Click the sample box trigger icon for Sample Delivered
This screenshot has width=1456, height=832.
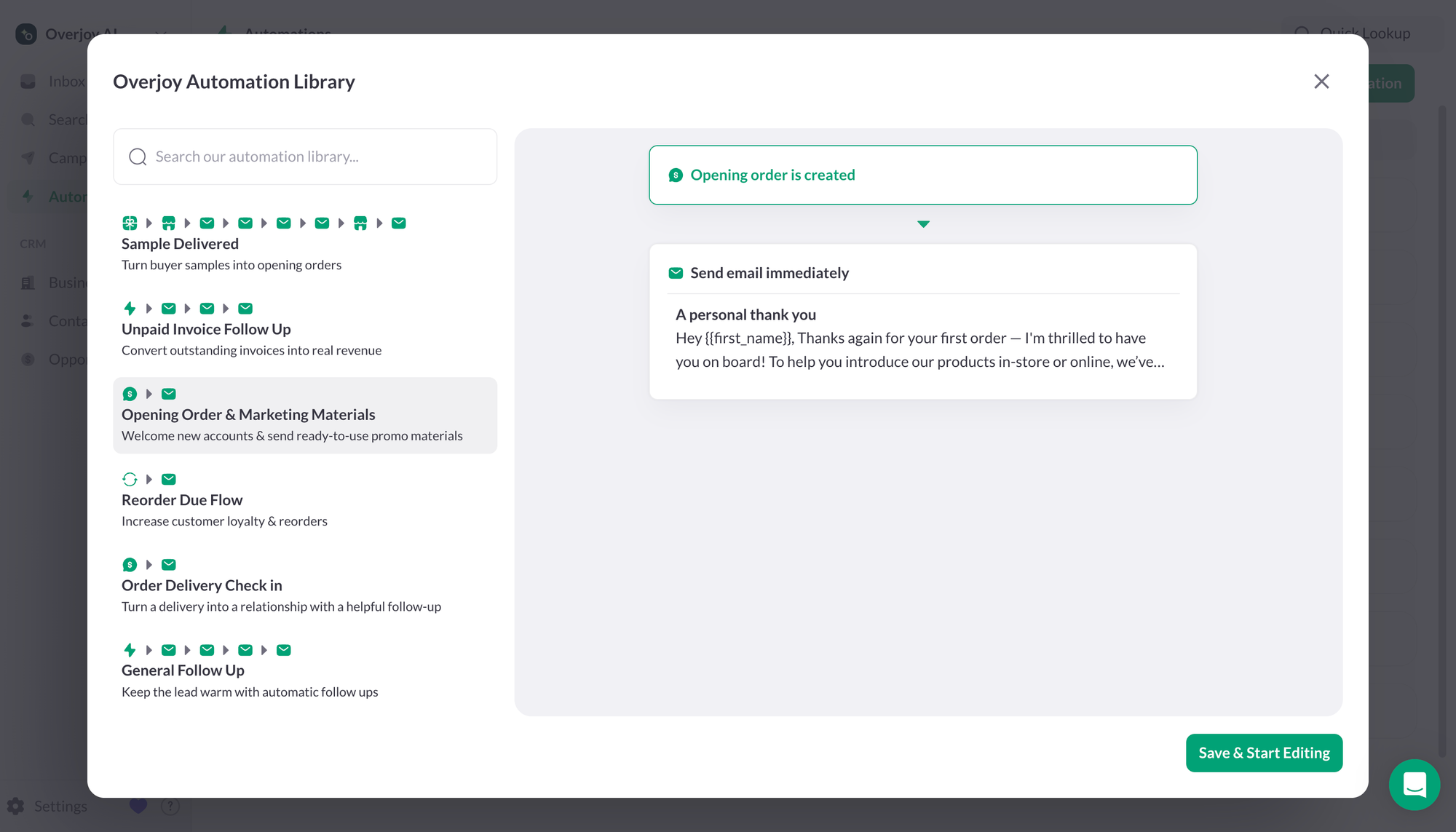tap(130, 223)
